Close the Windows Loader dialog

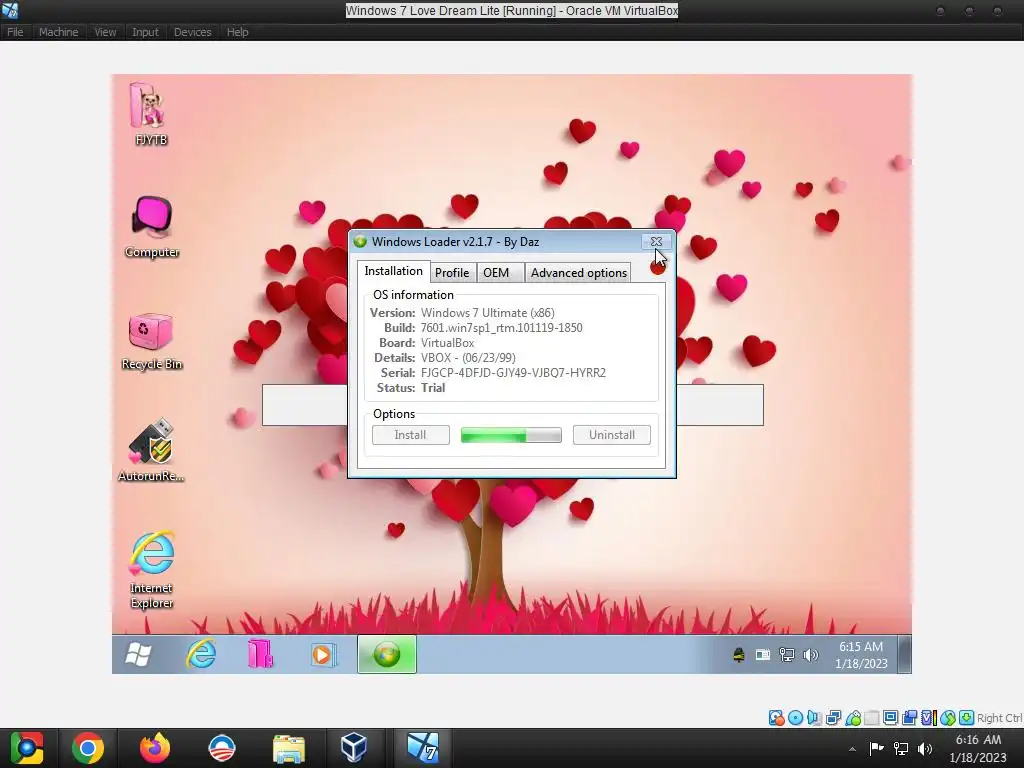point(656,242)
